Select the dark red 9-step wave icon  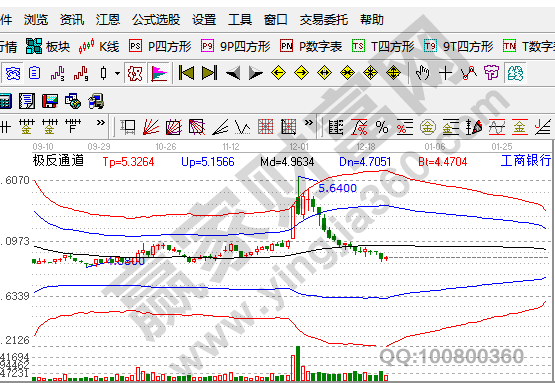click(x=81, y=73)
